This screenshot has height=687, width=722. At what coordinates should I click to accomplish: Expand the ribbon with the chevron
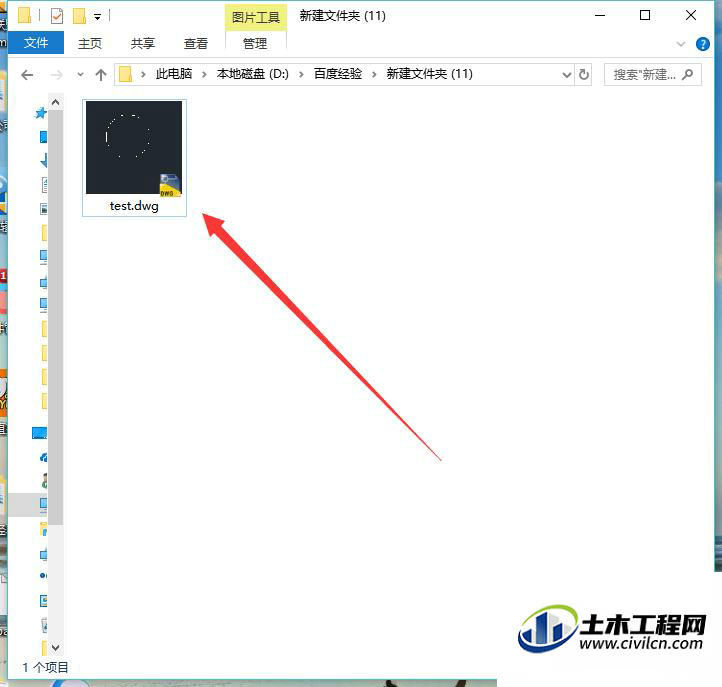681,44
